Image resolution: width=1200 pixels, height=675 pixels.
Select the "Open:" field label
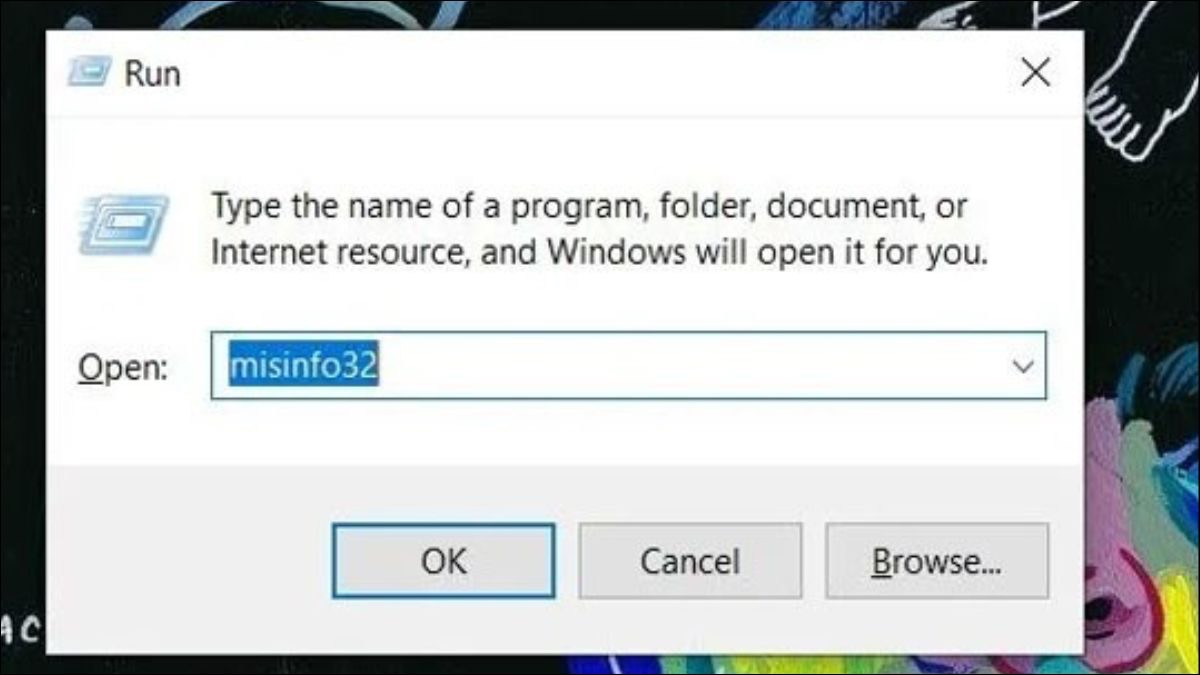click(x=123, y=368)
